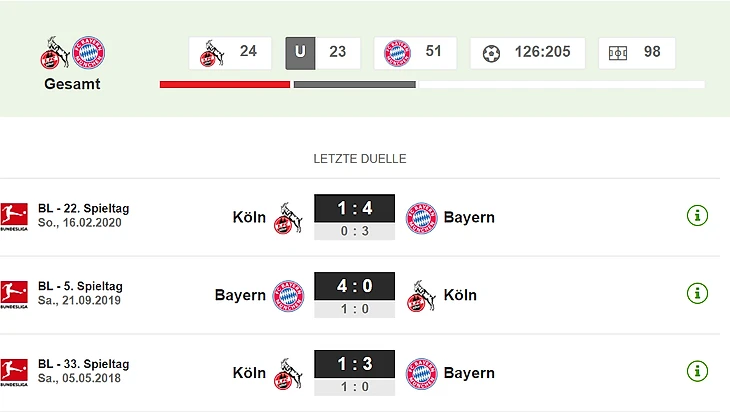Screen dimensions: 730x412
Task: Click Bundesliga logo beside 22. Spieltag
Action: [14, 216]
